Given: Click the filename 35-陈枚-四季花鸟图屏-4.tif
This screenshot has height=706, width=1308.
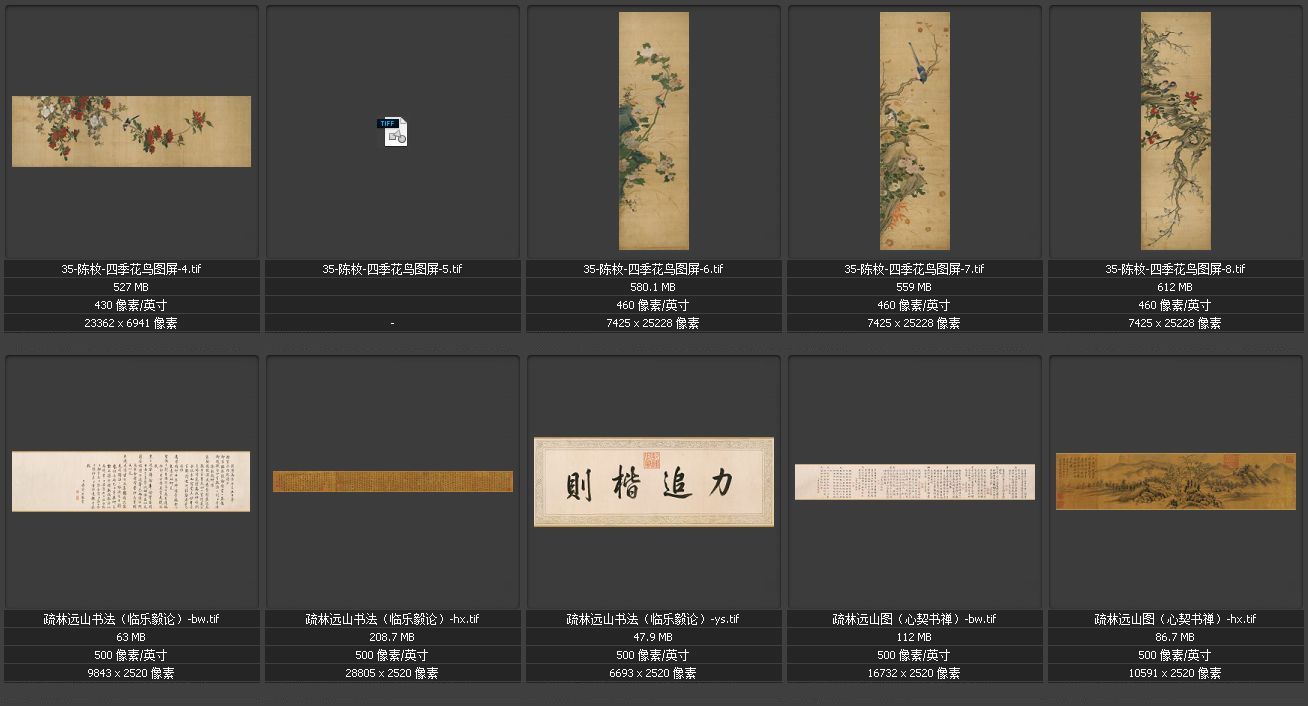Looking at the screenshot, I should pos(131,269).
